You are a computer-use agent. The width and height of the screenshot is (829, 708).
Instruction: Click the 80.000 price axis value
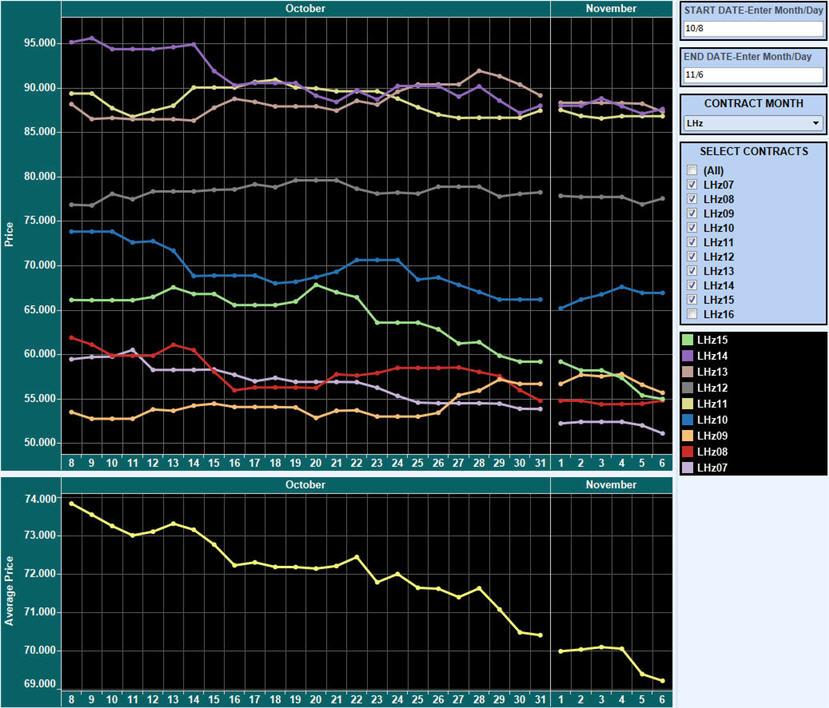pyautogui.click(x=40, y=176)
